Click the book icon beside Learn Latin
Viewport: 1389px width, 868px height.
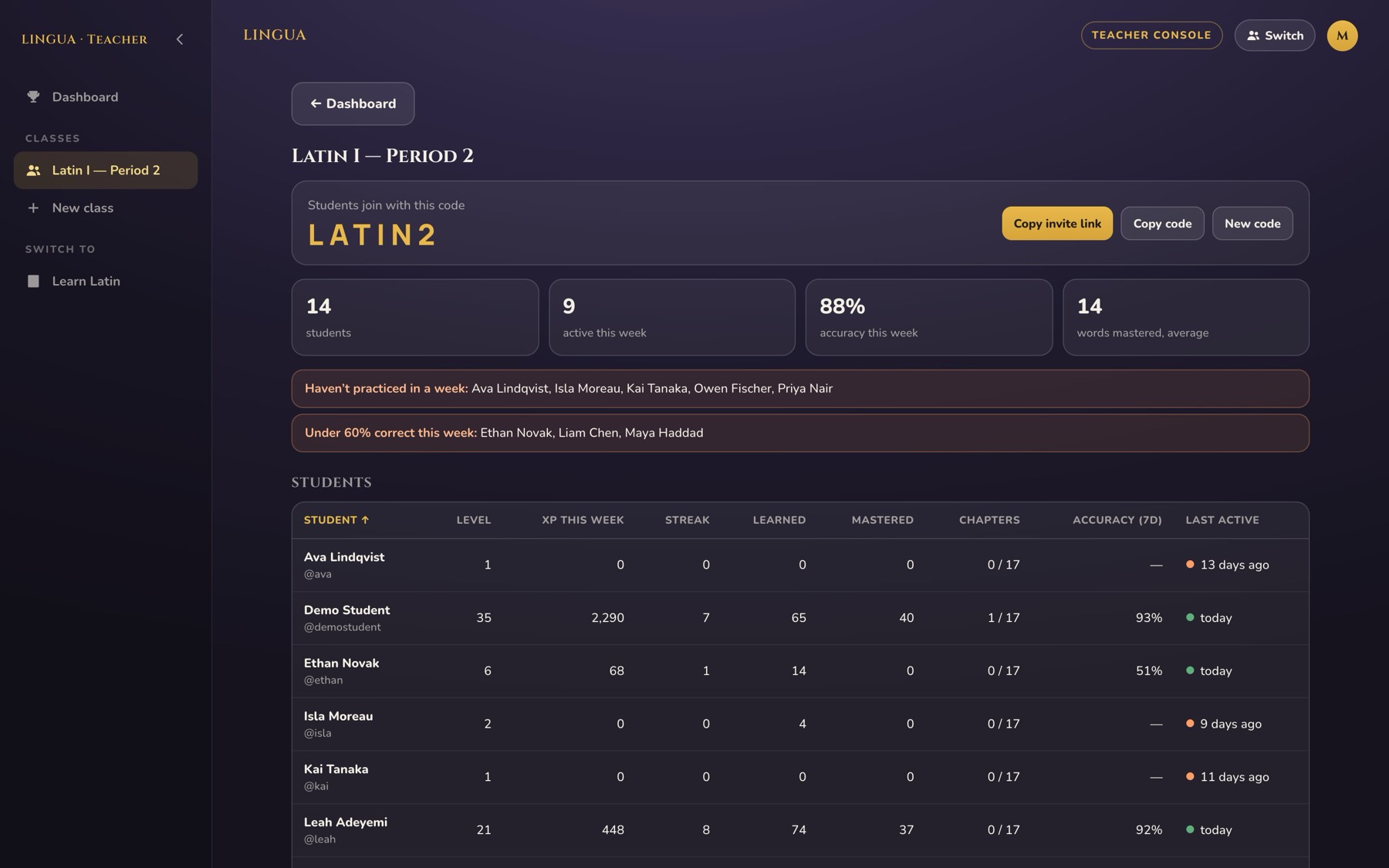click(33, 281)
